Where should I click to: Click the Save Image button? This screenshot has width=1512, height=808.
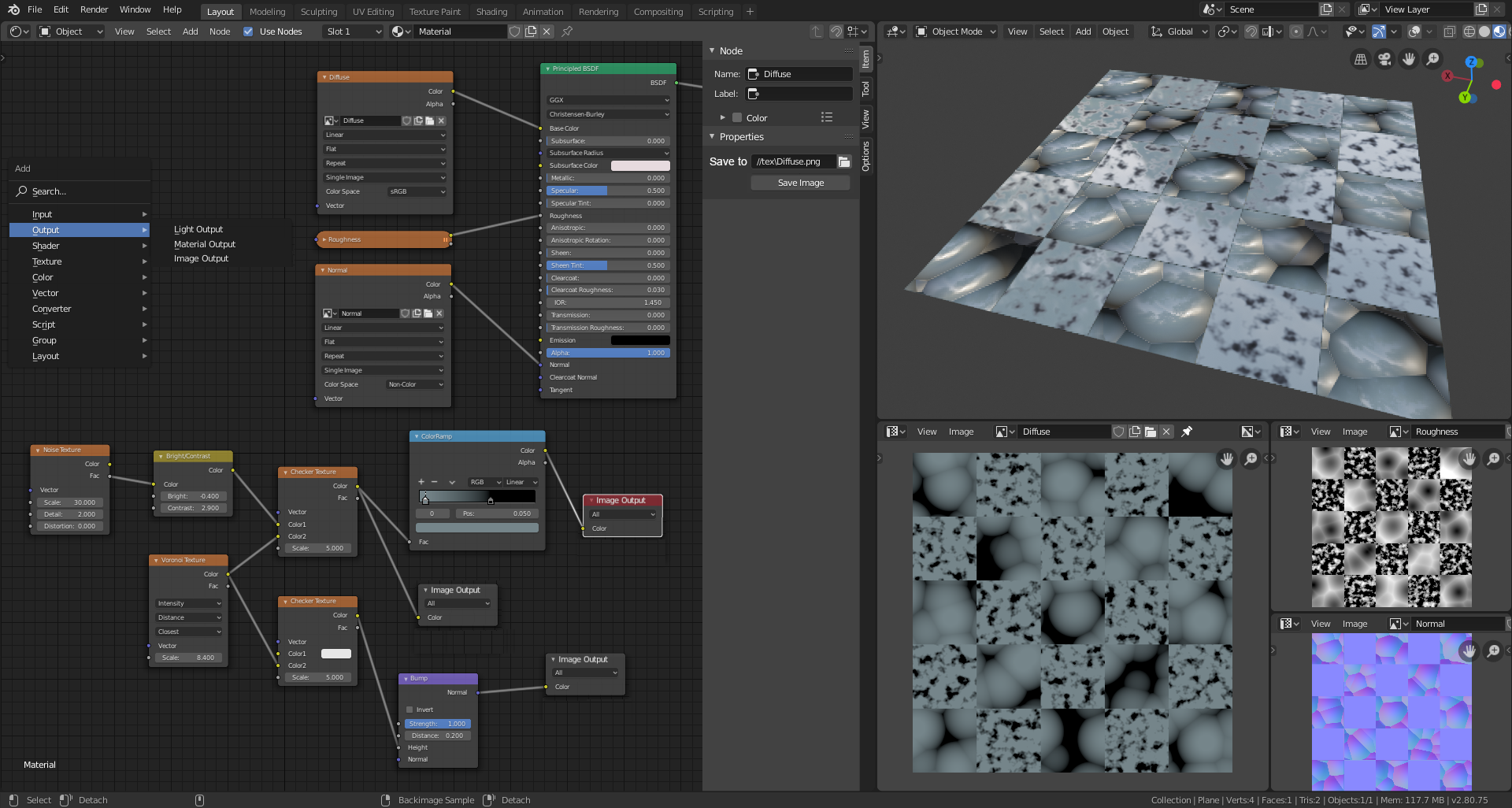click(x=800, y=183)
